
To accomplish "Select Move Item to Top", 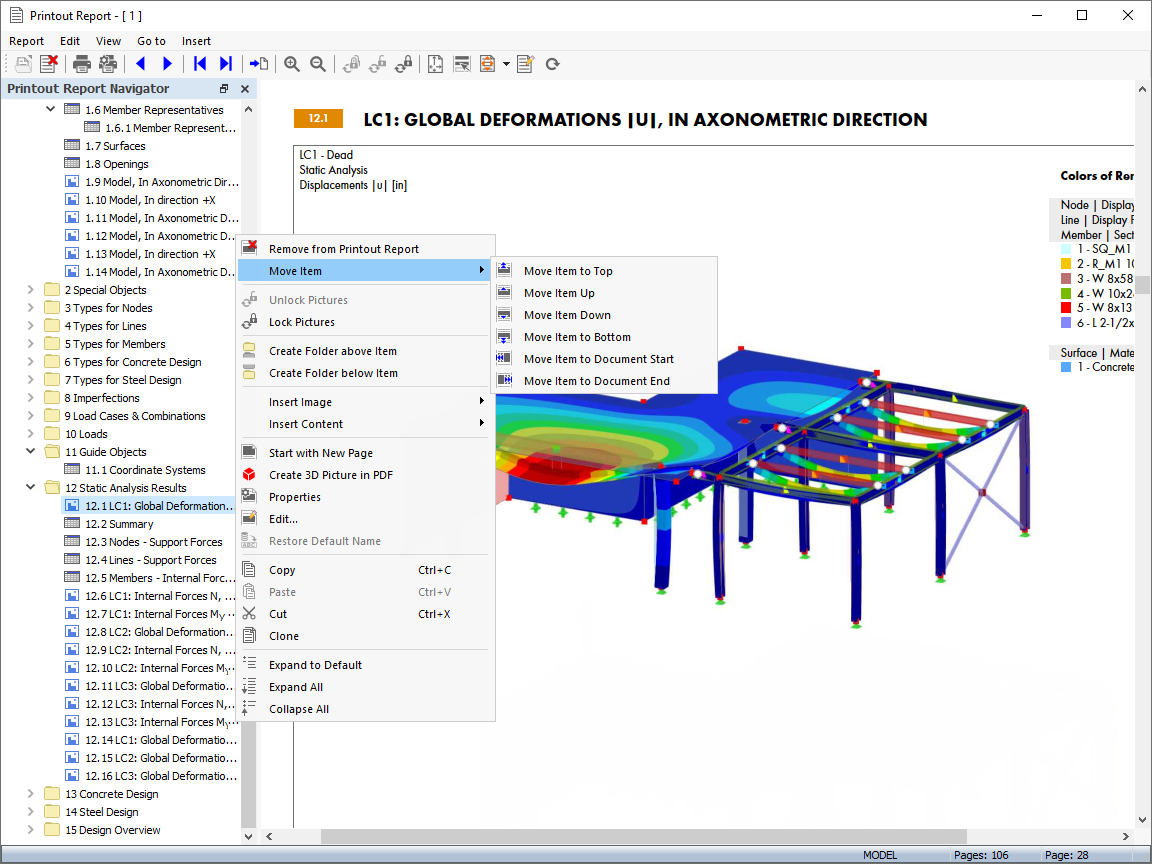I will (604, 271).
